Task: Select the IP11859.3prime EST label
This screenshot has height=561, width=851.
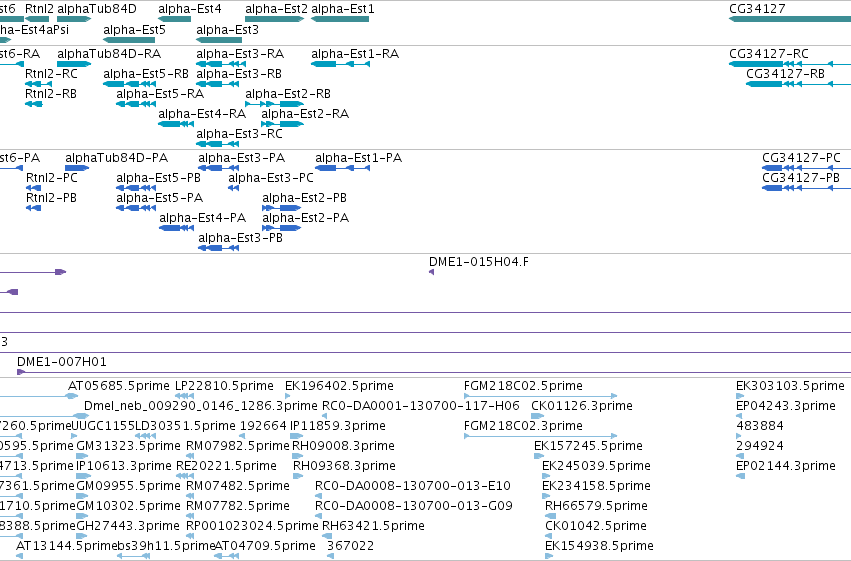Action: coord(338,426)
